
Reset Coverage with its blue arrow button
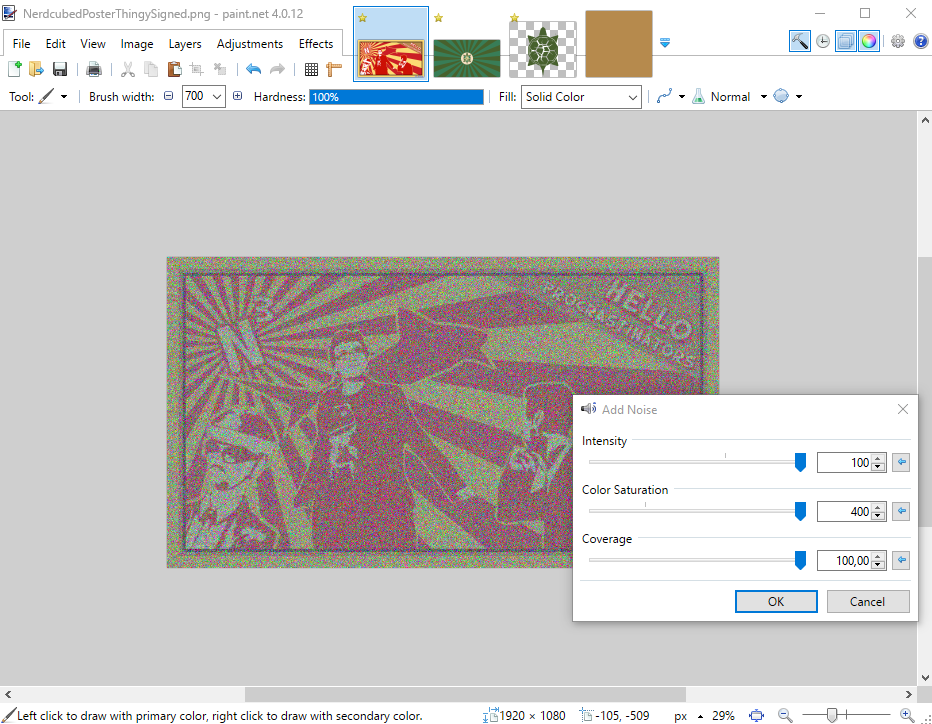[901, 560]
